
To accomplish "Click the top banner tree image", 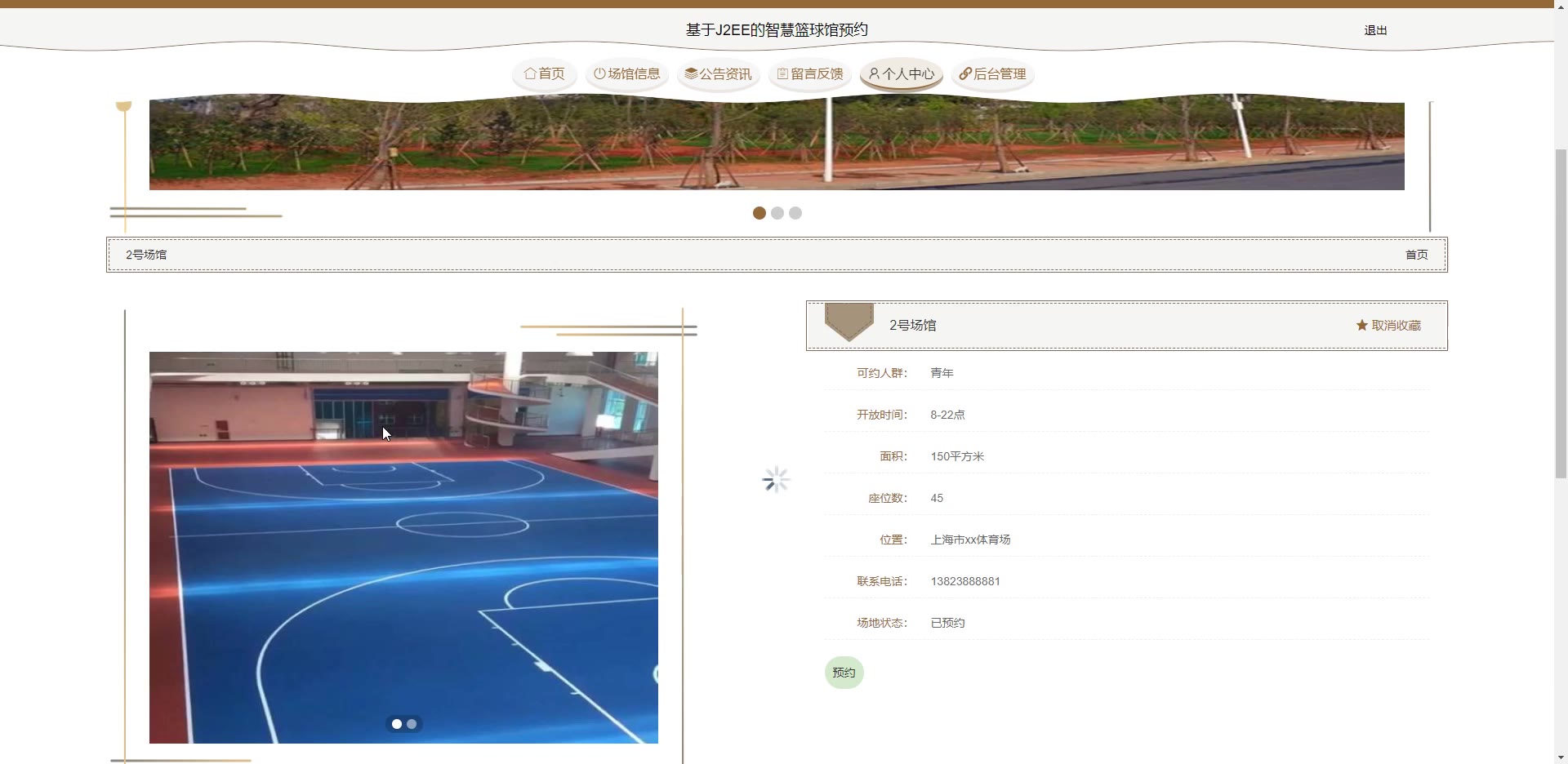I will (777, 143).
